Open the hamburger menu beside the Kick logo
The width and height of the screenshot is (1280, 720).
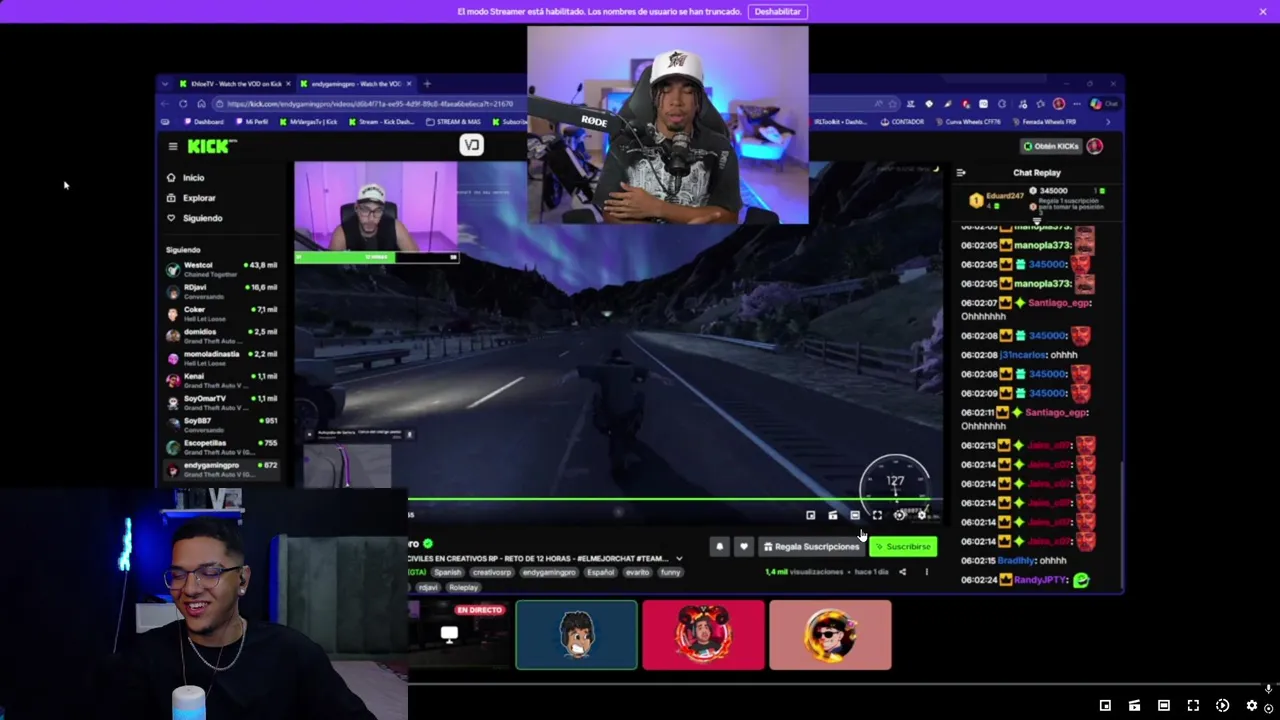point(173,146)
